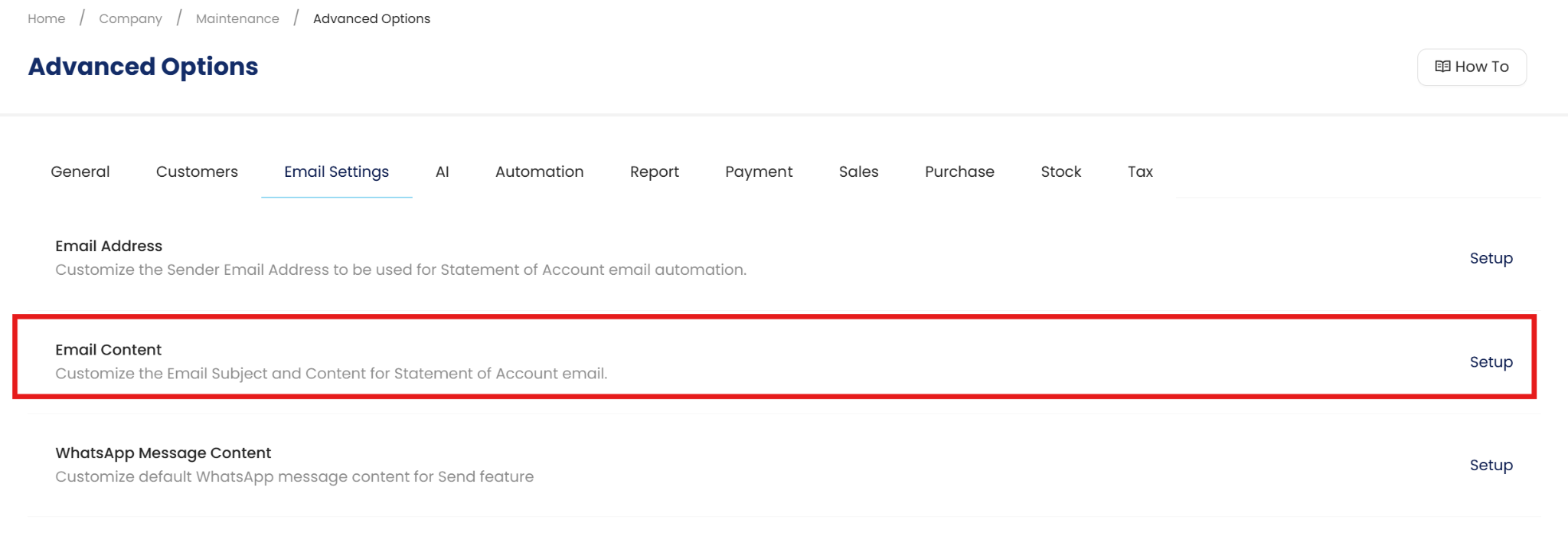Switch to the General tab
Screen dimensions: 1568x556
(x=80, y=172)
